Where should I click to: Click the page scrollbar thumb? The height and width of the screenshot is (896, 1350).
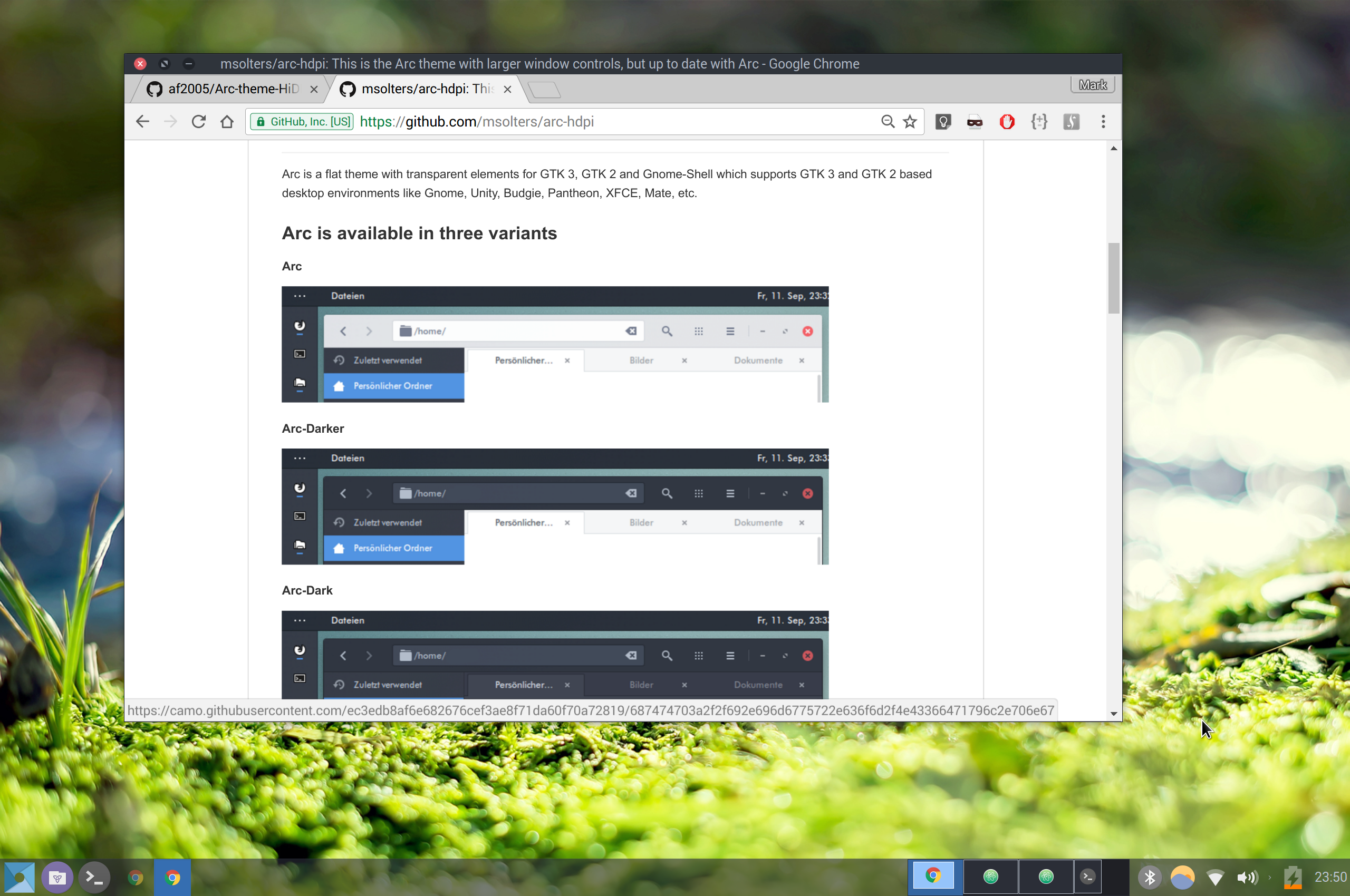pyautogui.click(x=1113, y=278)
